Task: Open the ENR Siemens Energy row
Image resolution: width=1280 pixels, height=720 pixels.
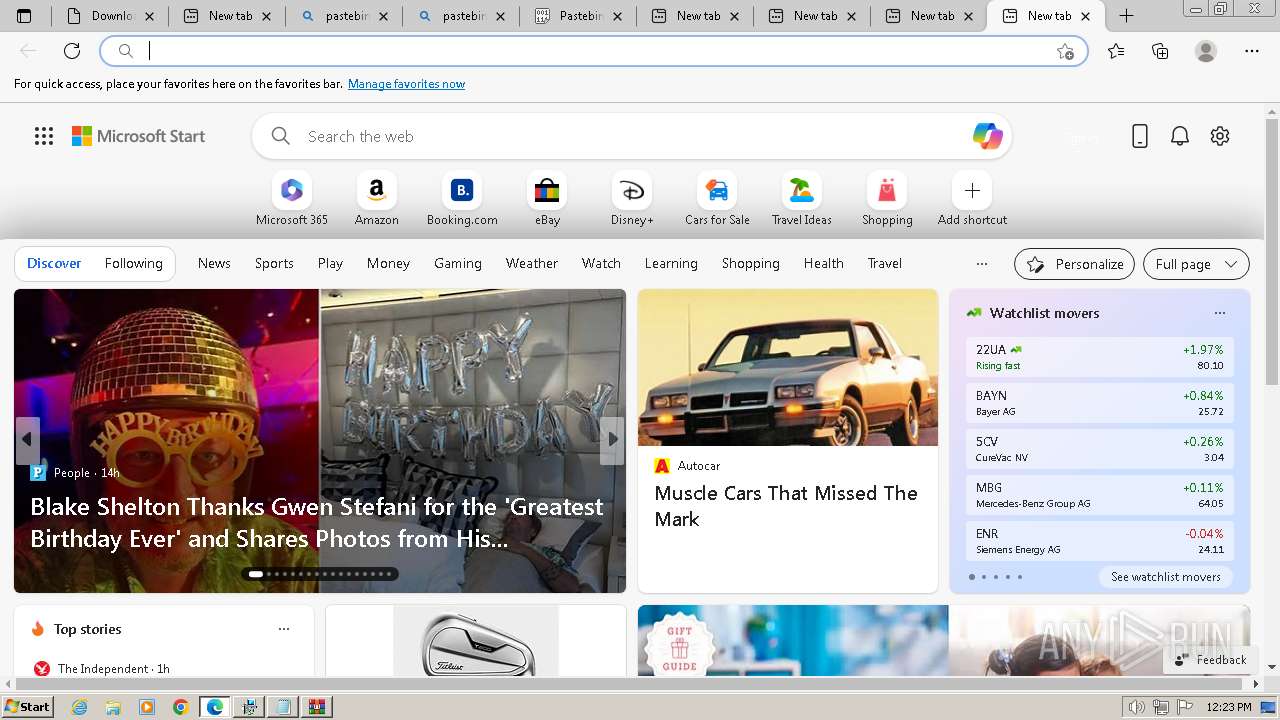Action: (1099, 541)
